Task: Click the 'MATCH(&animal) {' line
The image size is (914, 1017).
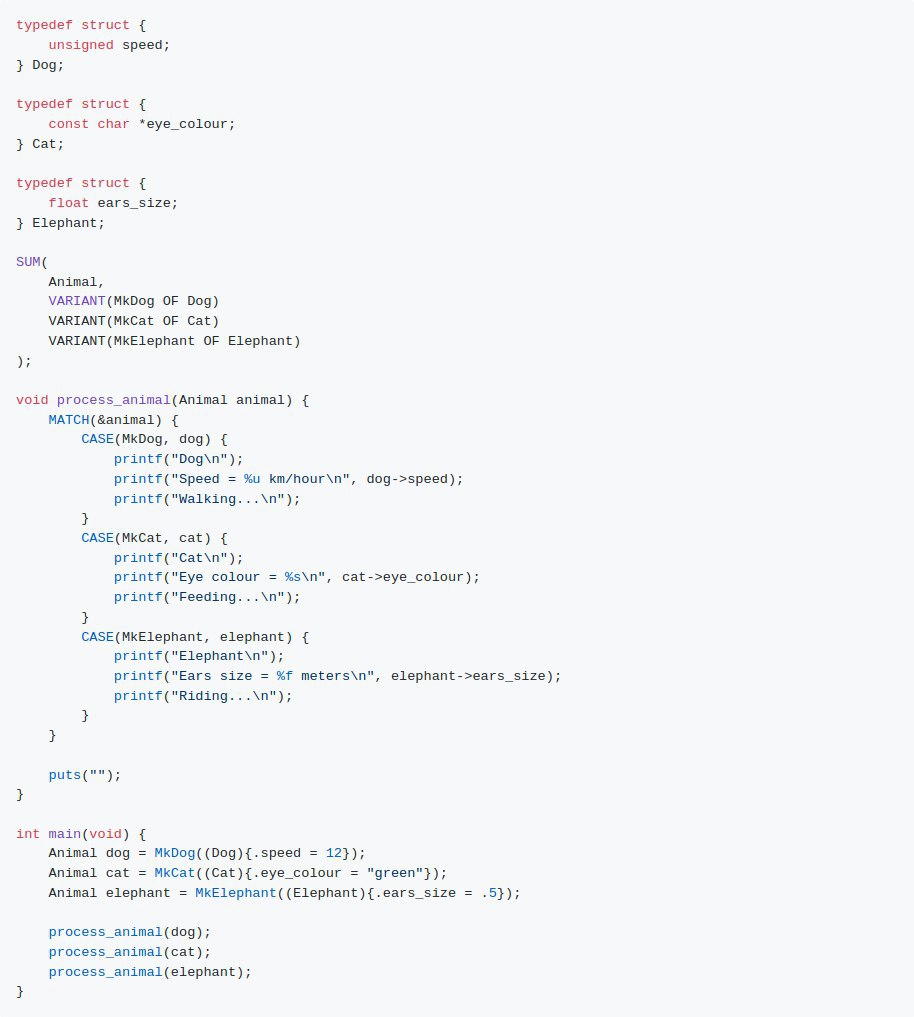Action: click(114, 420)
